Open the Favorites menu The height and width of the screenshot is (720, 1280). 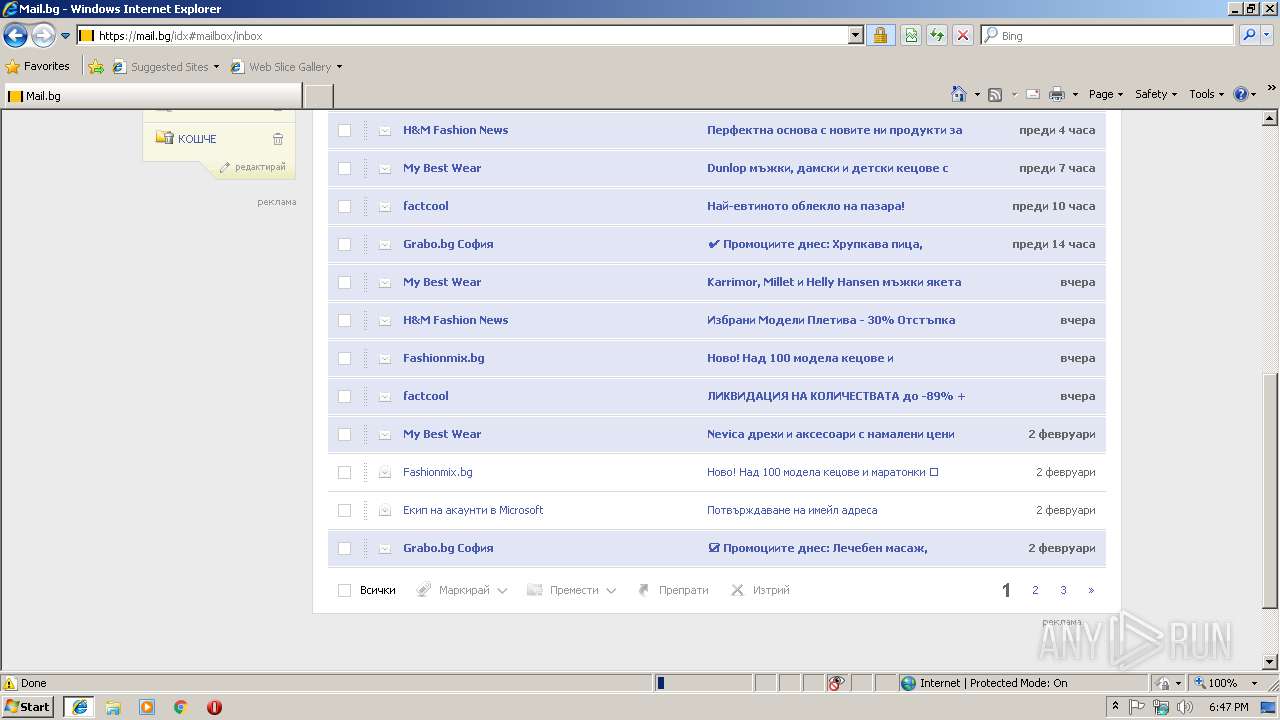click(38, 67)
